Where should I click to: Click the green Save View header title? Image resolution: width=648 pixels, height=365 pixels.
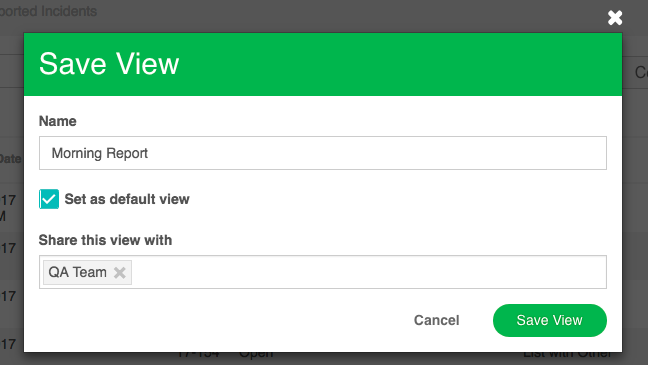tap(109, 64)
